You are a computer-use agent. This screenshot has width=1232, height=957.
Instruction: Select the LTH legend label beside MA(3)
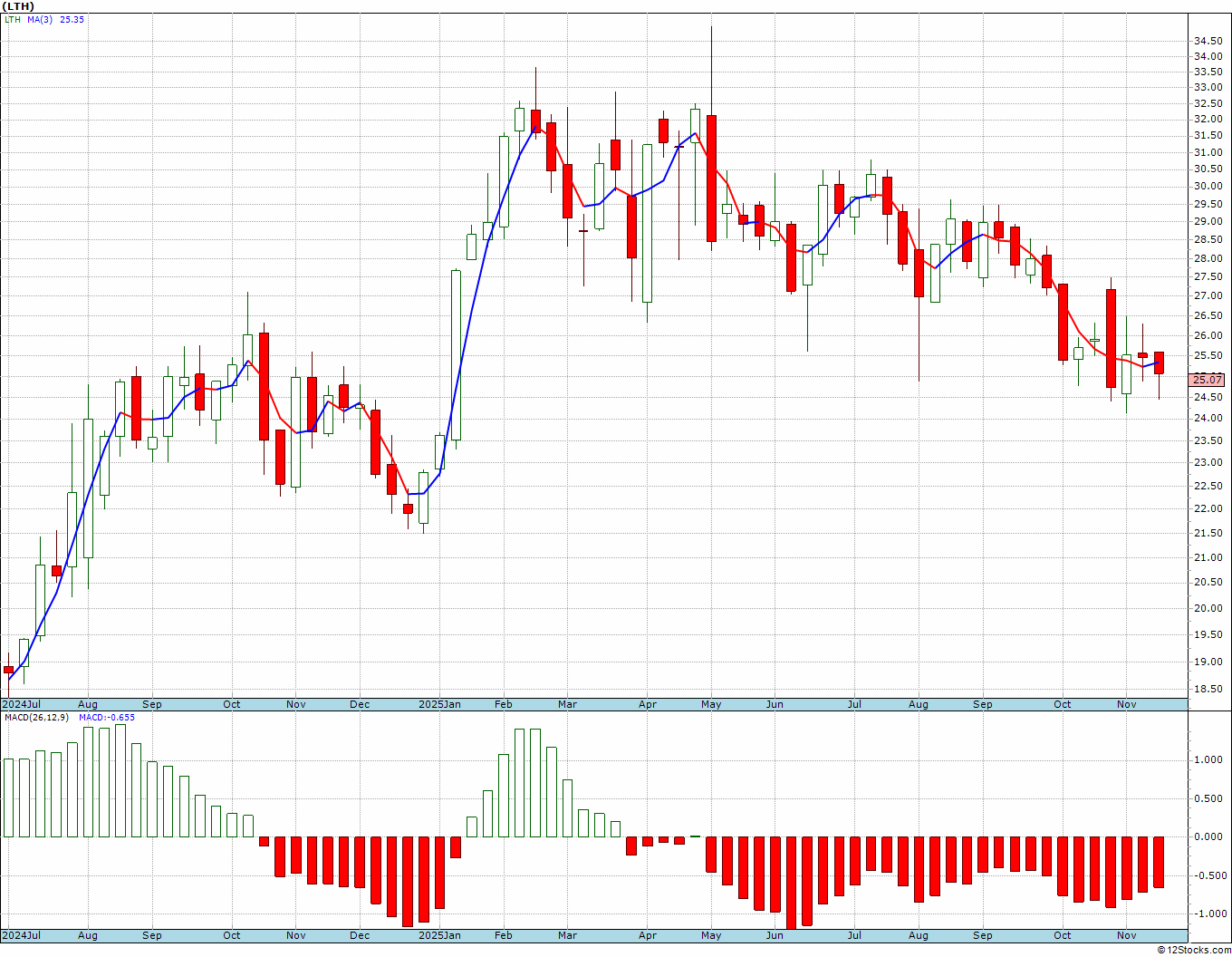pos(13,19)
